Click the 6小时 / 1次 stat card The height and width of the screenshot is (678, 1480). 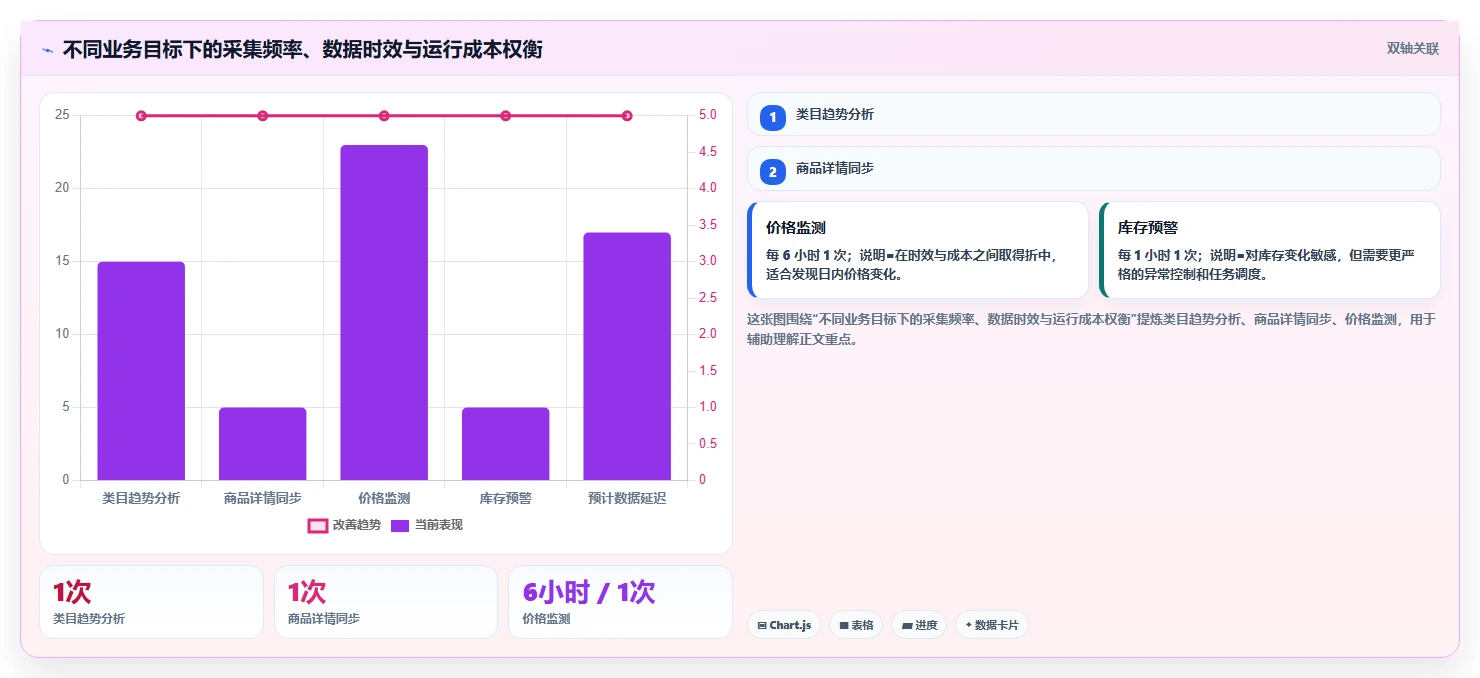[620, 602]
